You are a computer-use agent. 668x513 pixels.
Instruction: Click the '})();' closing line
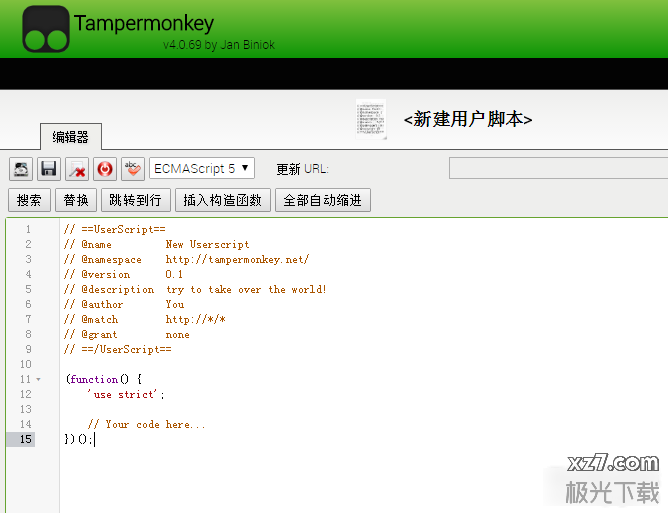pos(78,439)
